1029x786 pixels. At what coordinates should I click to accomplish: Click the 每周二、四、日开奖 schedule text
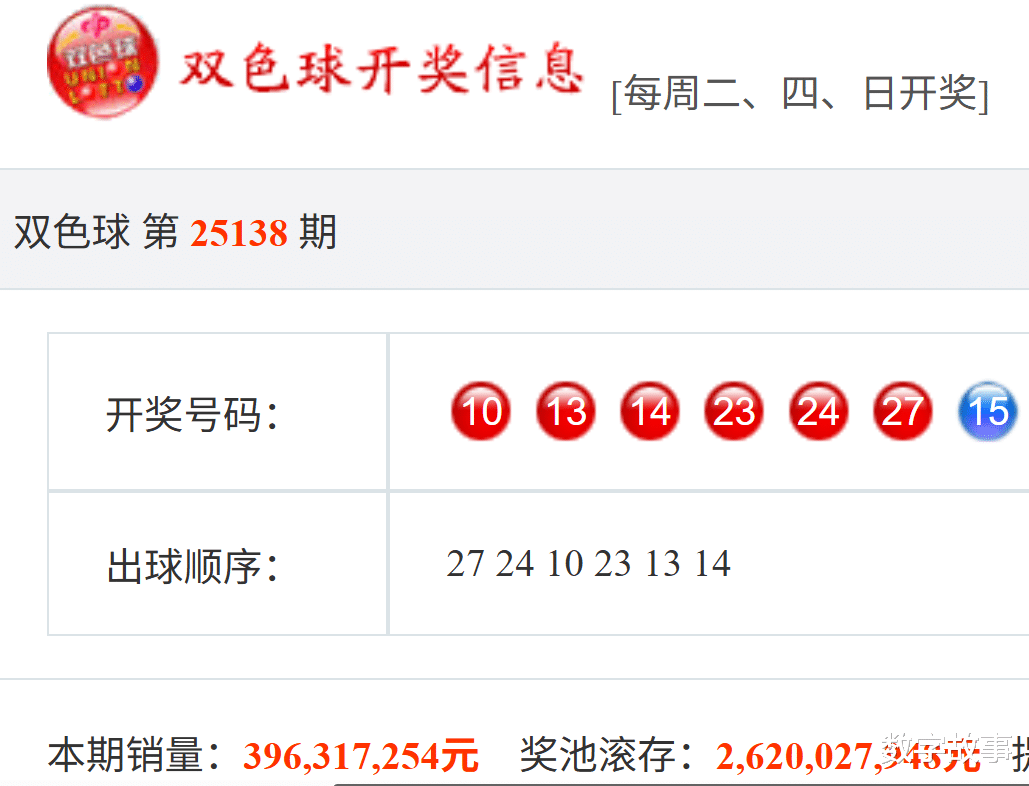point(799,94)
